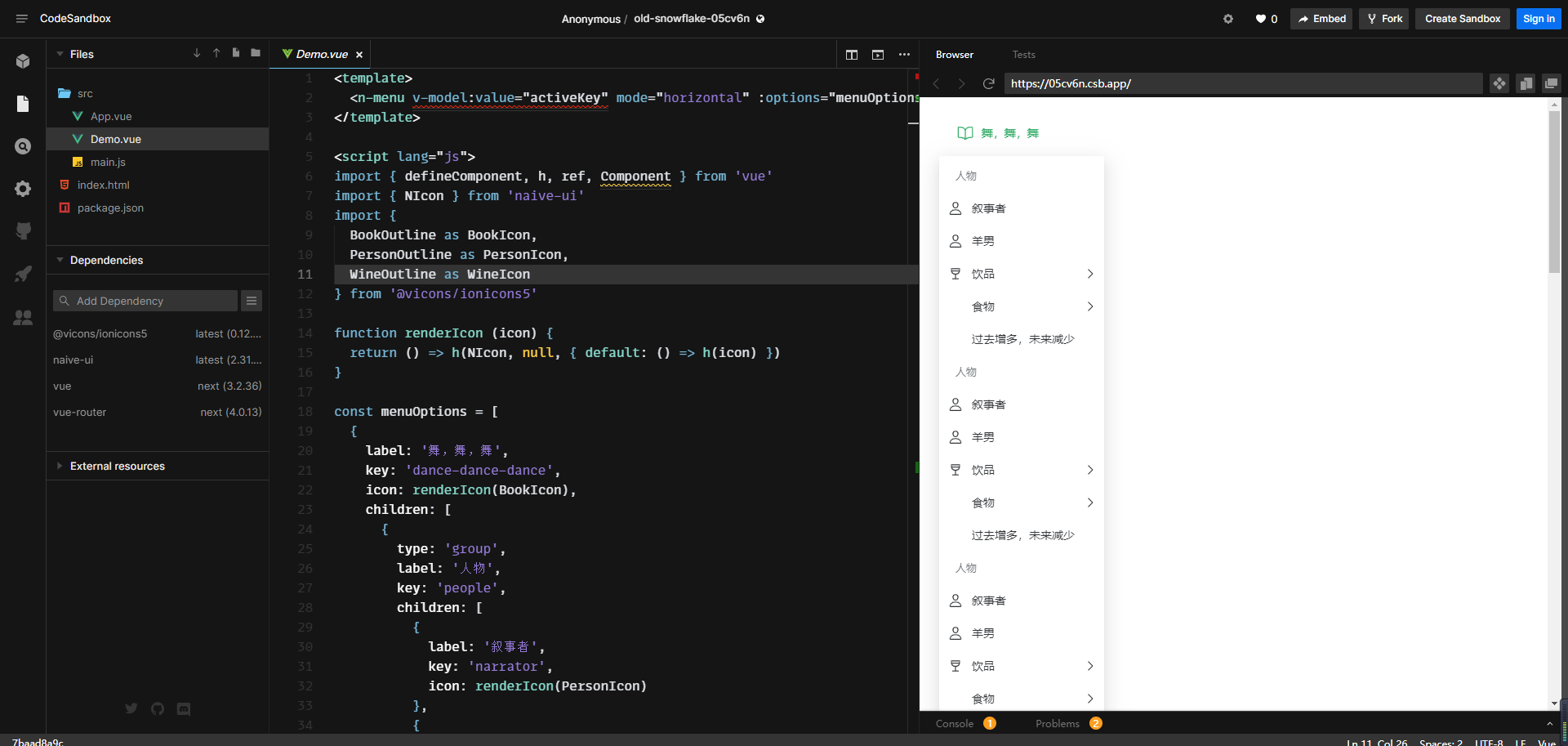1568x746 pixels.
Task: Open the Sandbox Info panel in sidebar
Action: (x=23, y=61)
